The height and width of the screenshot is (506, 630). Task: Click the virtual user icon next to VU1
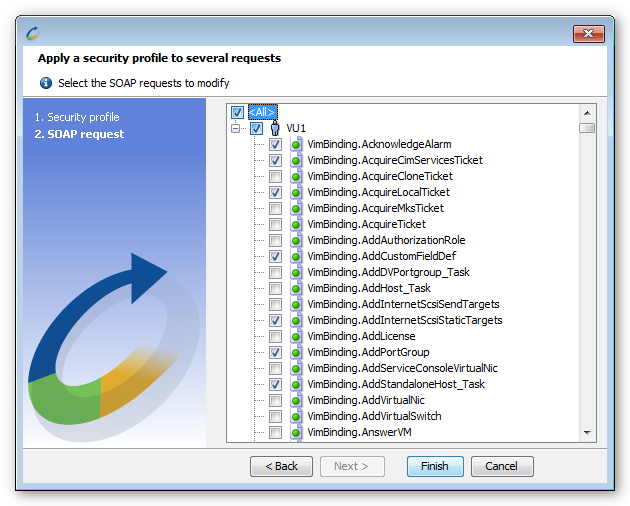pos(275,128)
